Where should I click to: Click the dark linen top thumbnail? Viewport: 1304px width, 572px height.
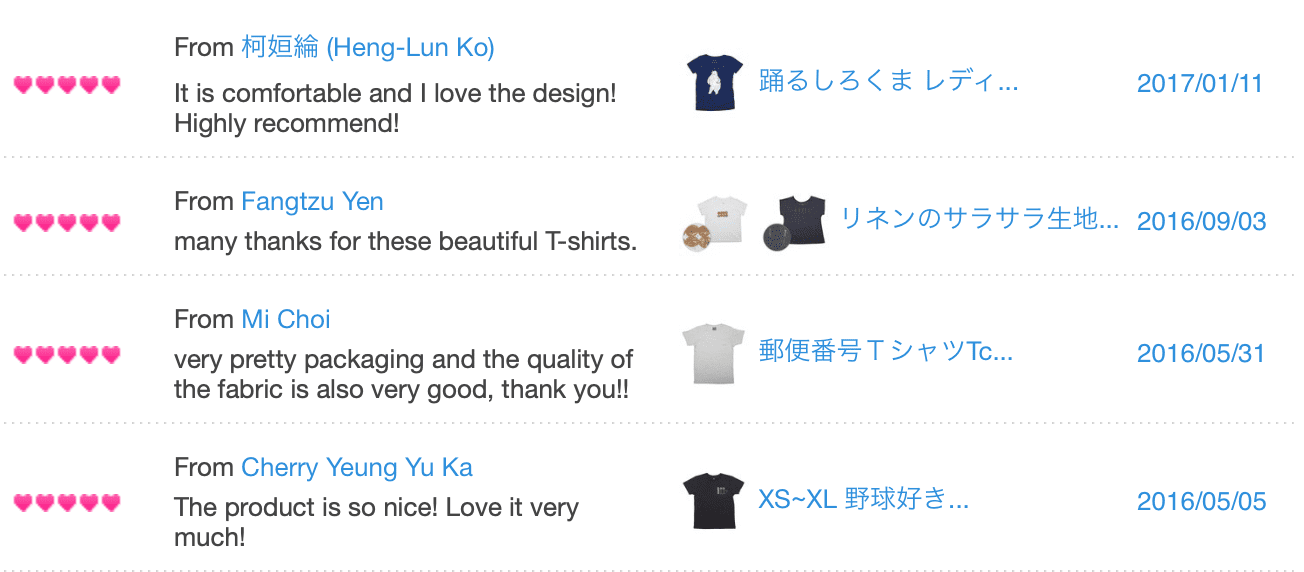coord(796,221)
